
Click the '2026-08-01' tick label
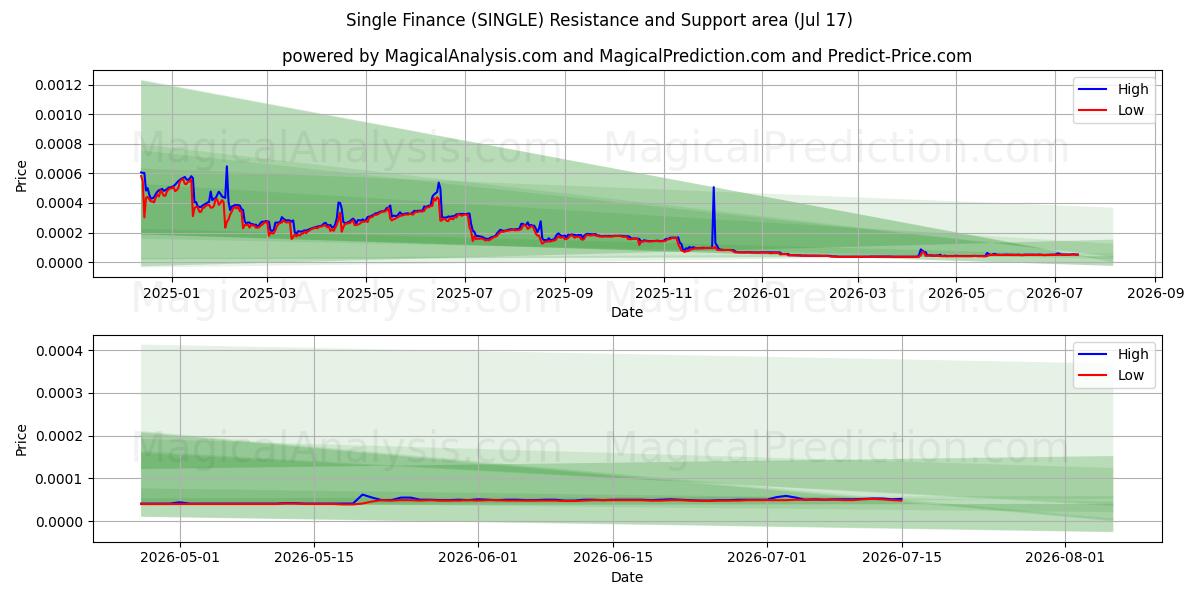click(1065, 559)
